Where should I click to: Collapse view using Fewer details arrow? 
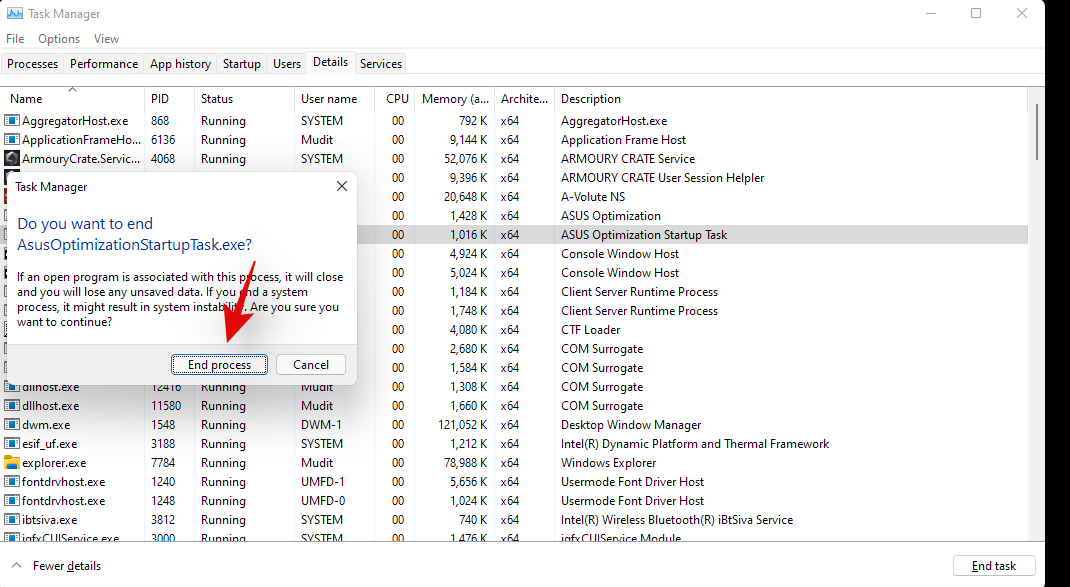tap(16, 566)
